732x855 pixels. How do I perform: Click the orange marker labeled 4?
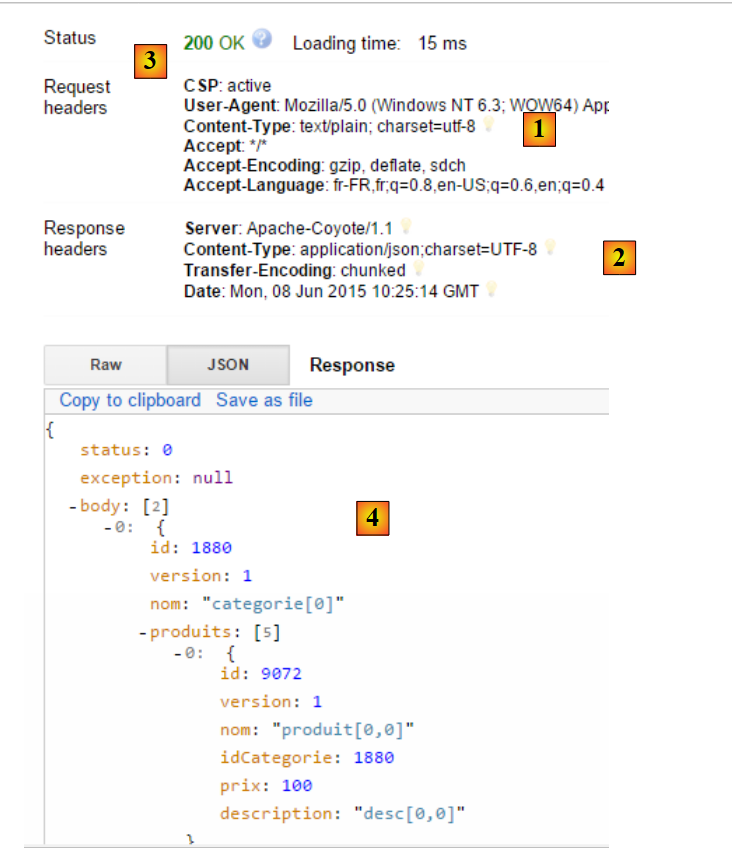tap(372, 517)
